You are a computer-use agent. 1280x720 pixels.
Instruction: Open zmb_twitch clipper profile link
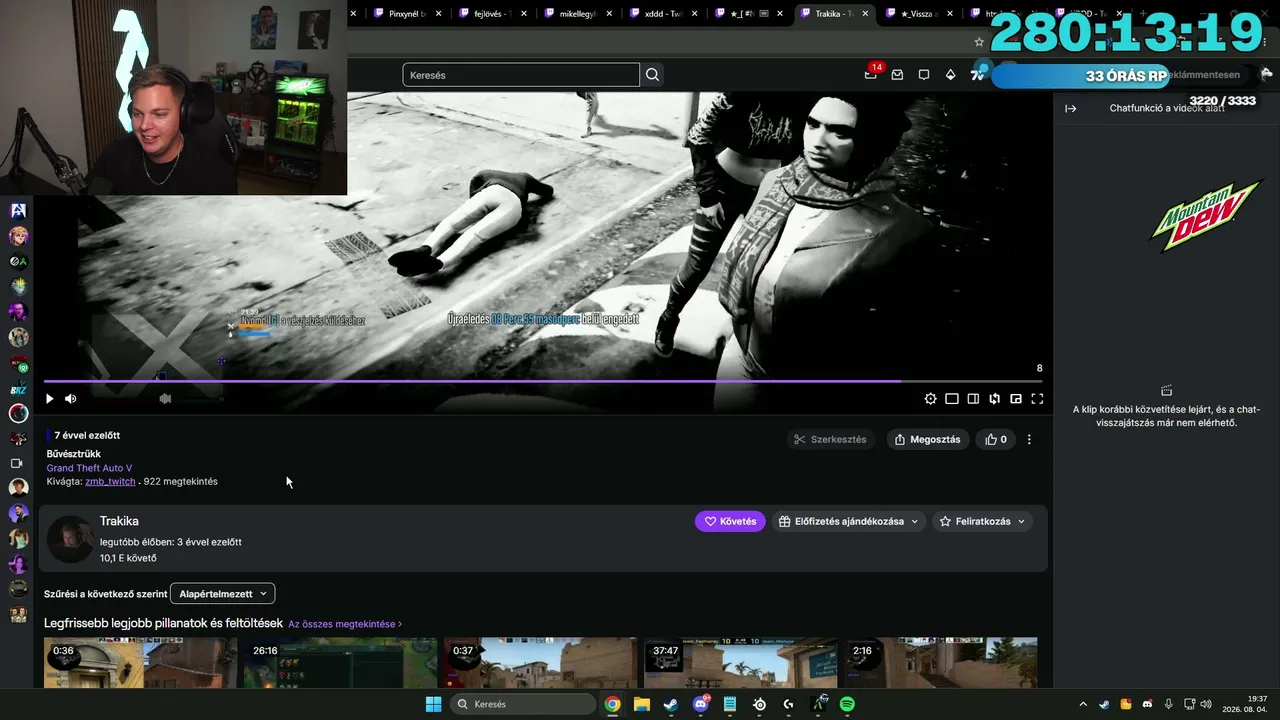[110, 482]
